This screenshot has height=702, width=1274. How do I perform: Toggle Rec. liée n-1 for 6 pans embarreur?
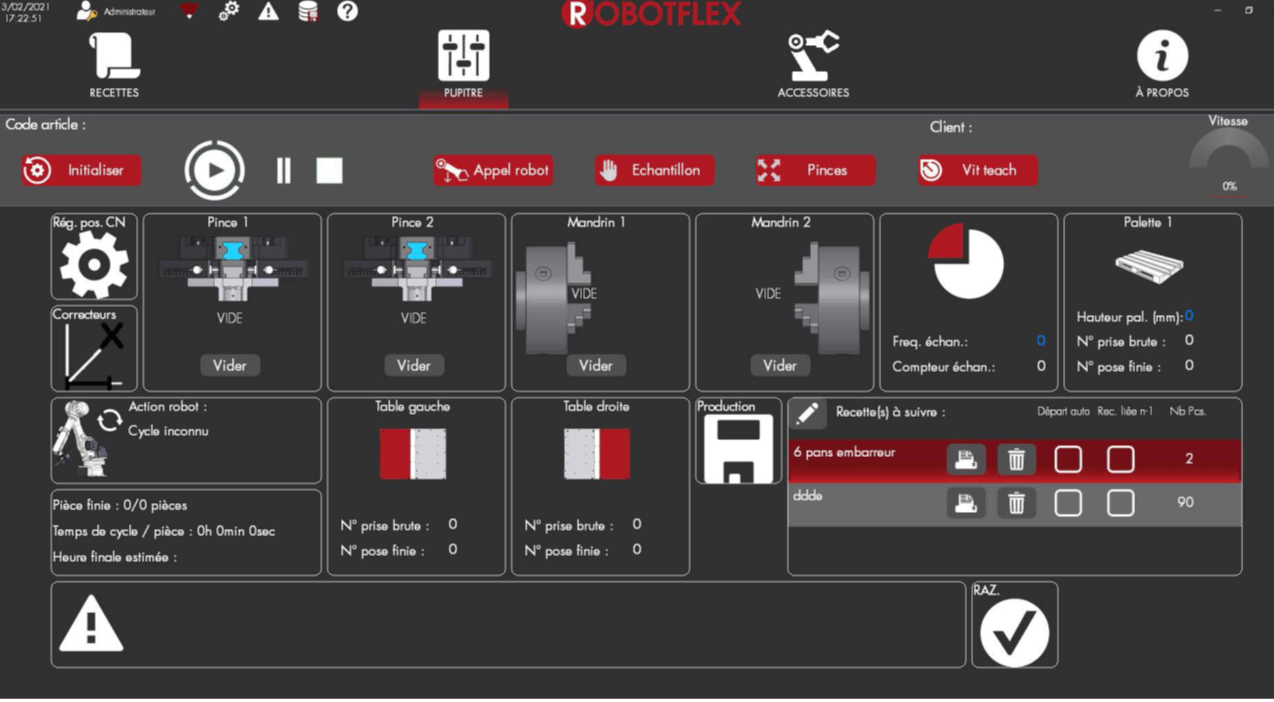coord(1120,459)
